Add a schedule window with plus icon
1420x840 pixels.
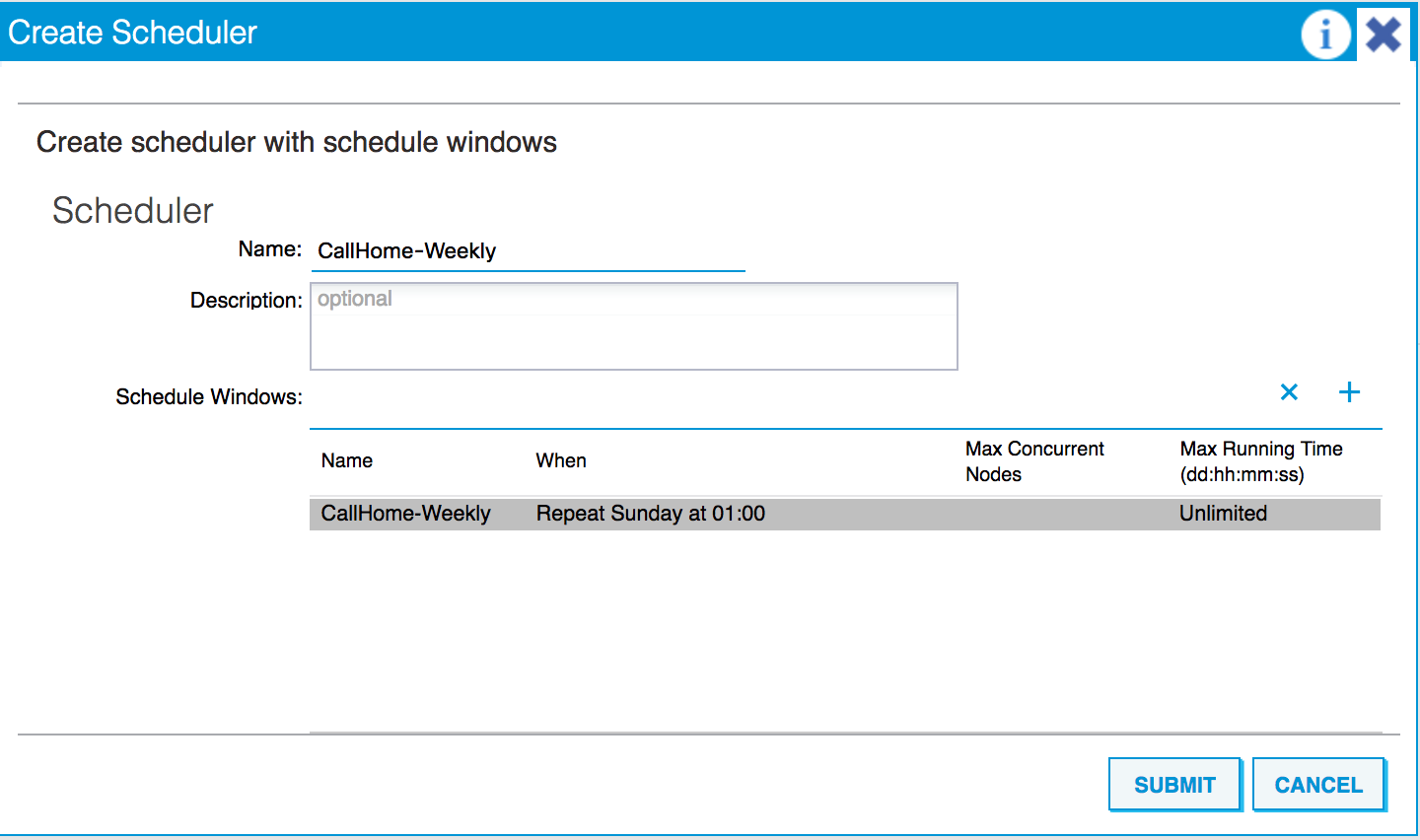1349,392
